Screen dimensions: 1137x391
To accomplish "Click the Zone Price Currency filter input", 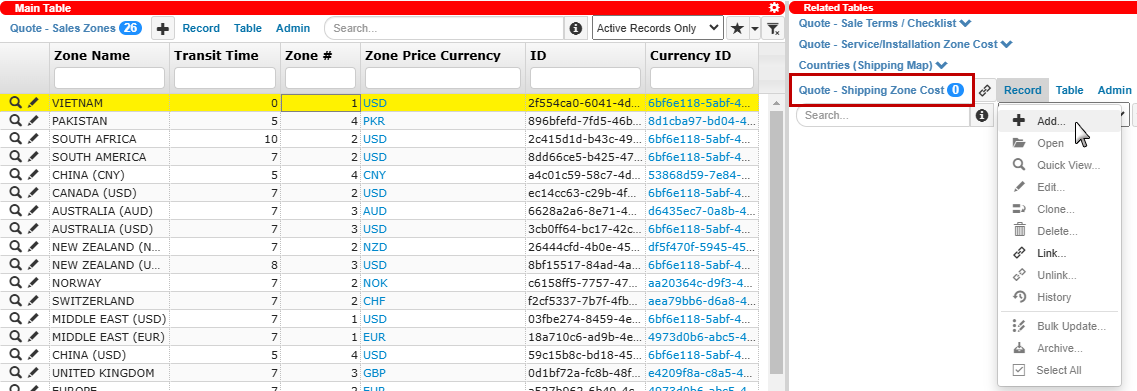I will pos(443,78).
